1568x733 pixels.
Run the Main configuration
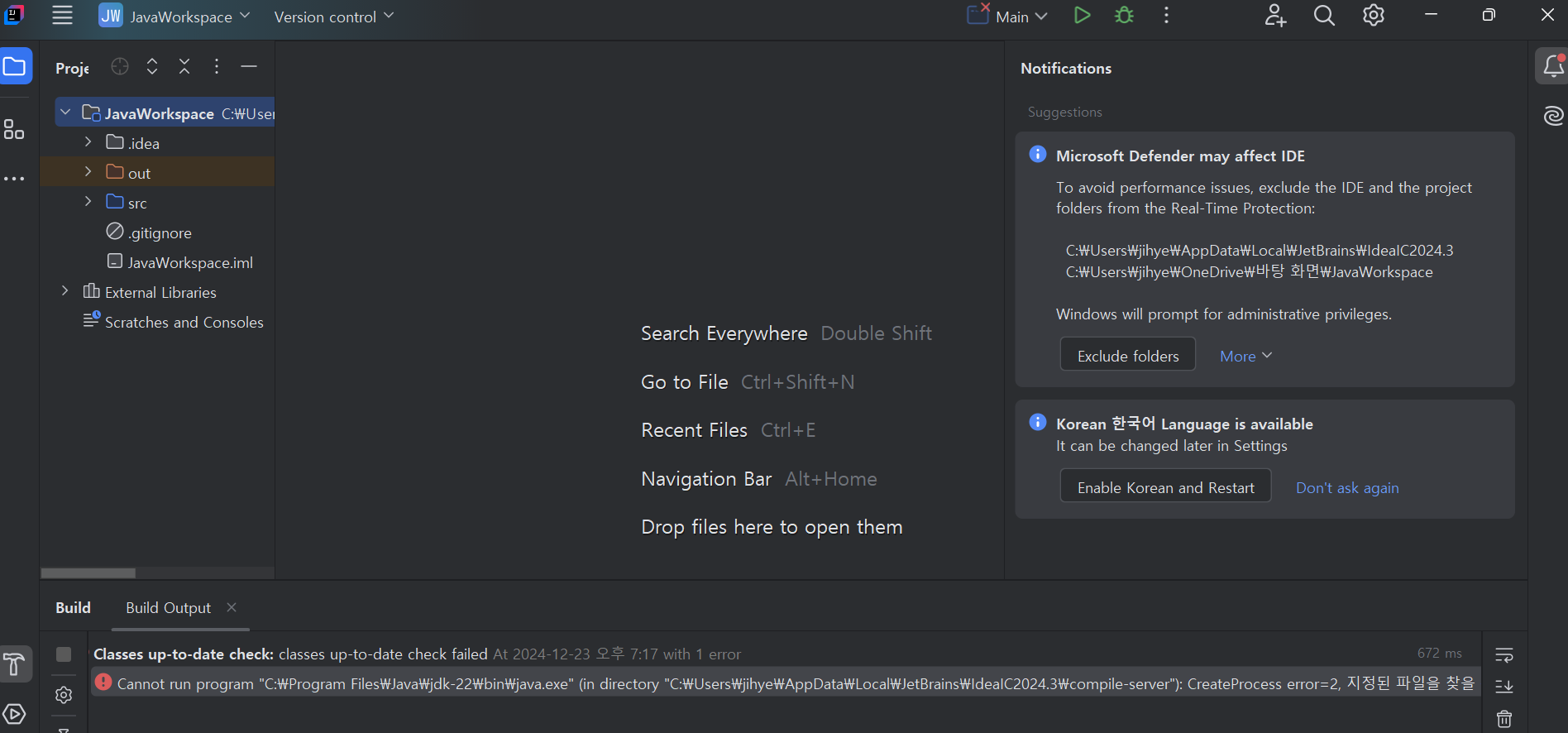pyautogui.click(x=1081, y=16)
